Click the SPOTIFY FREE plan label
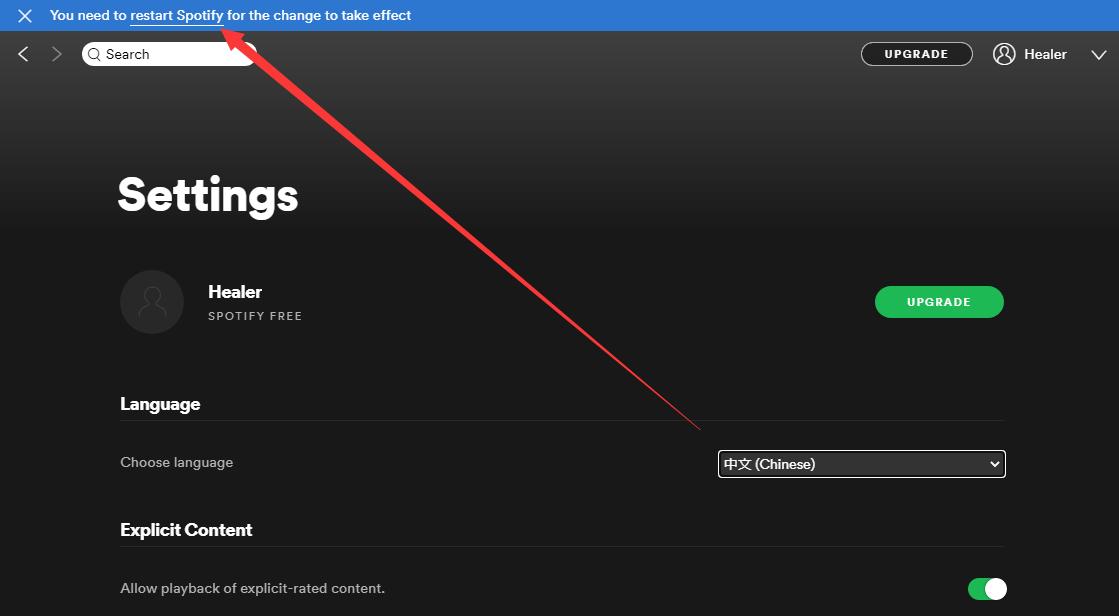Screen dimensions: 1119x616 coord(255,316)
